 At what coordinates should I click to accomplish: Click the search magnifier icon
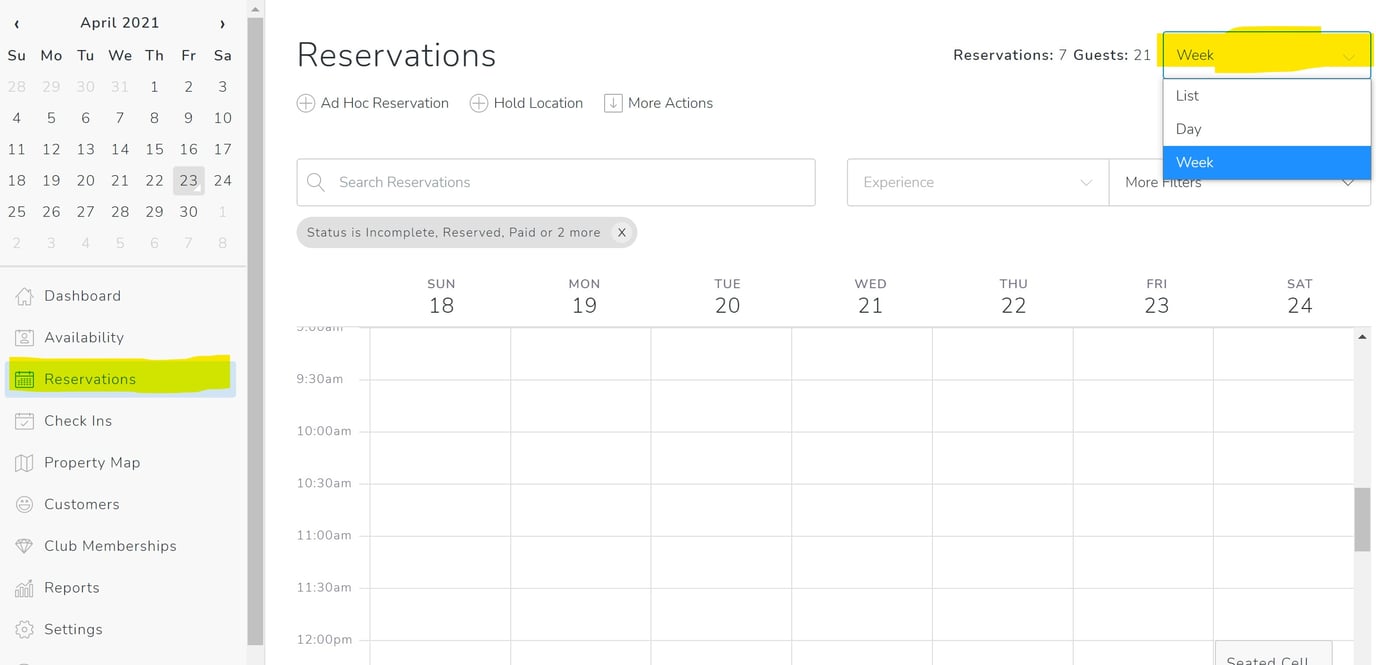316,182
